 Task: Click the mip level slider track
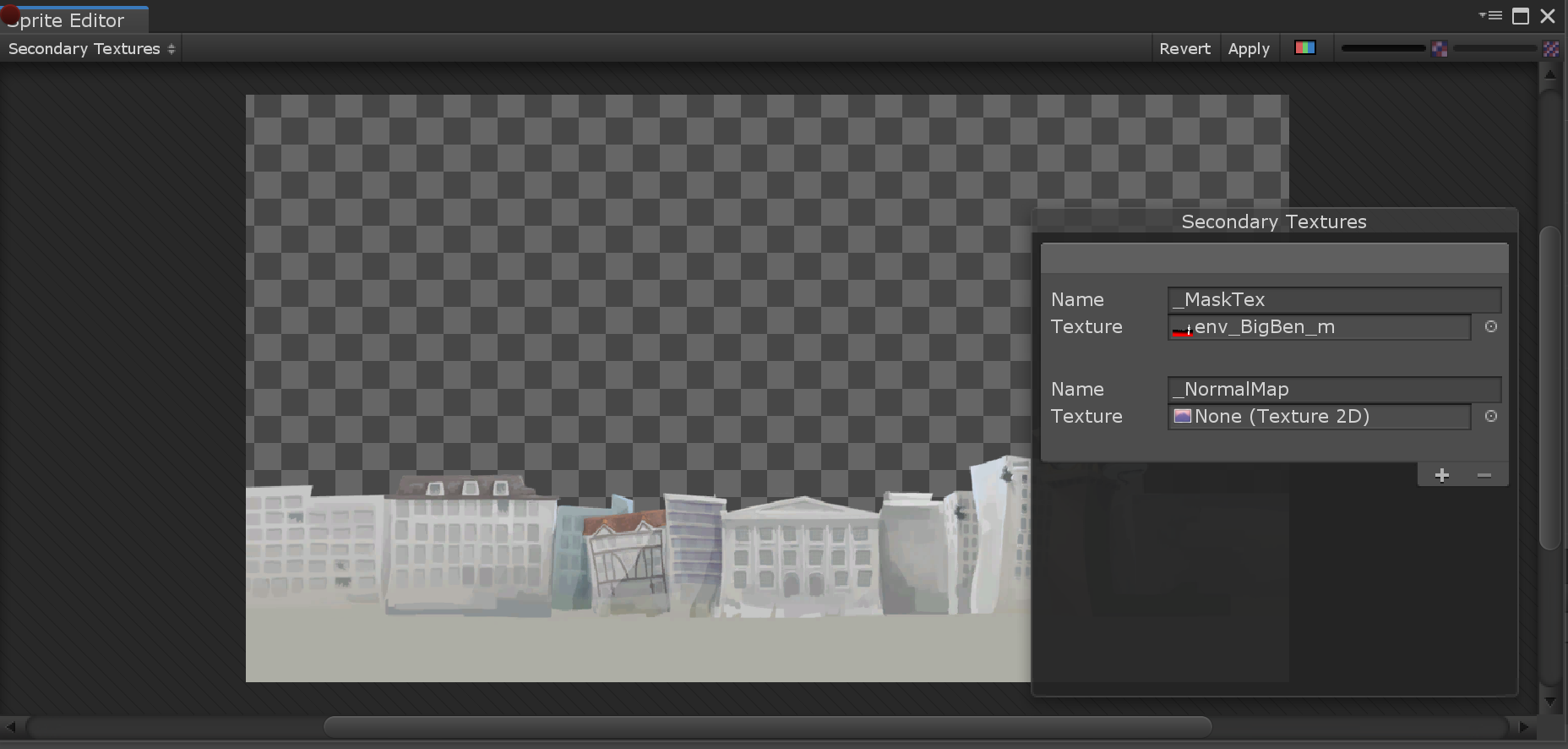click(x=1494, y=49)
